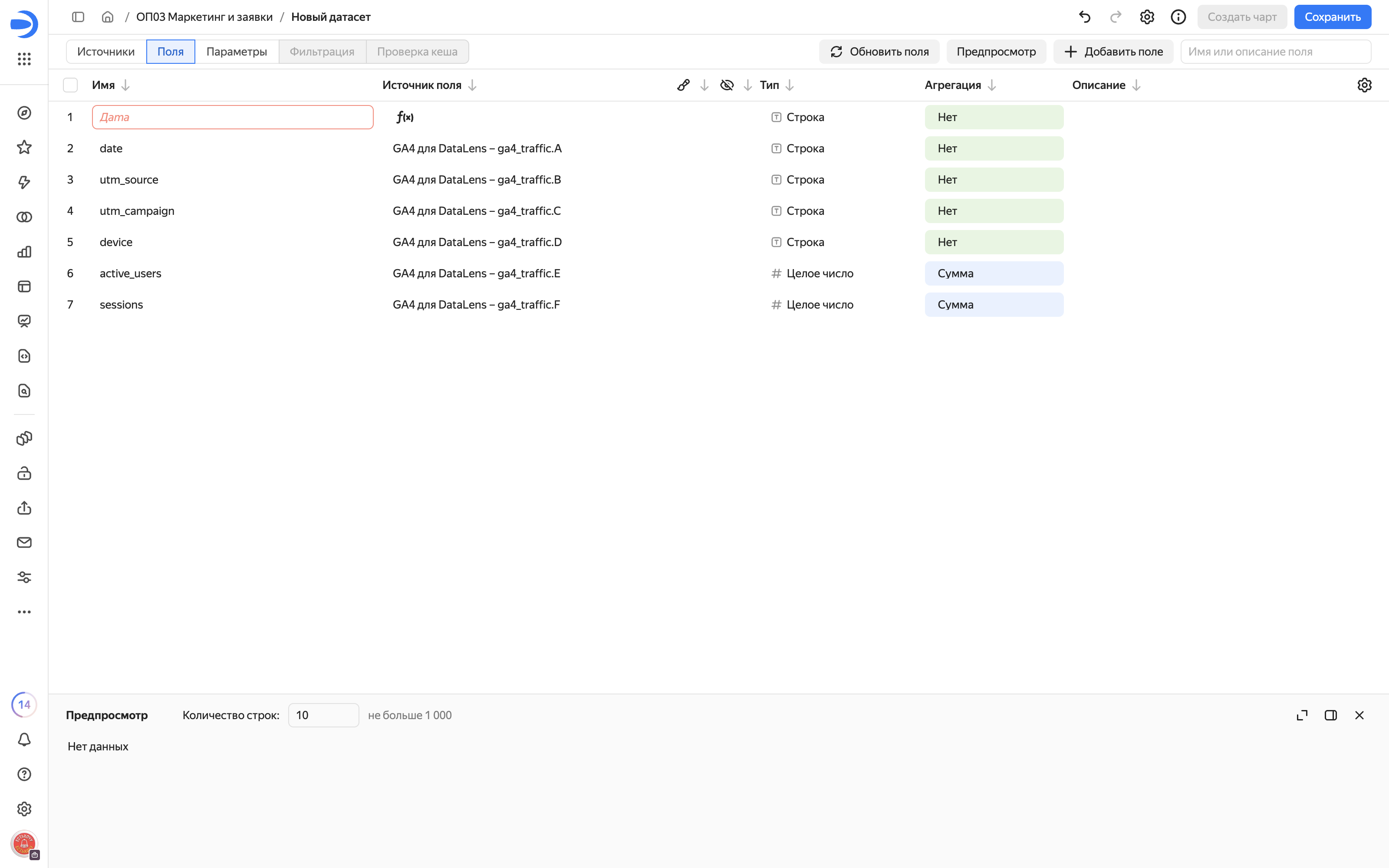Click the Дата field name input
The image size is (1389, 868).
(x=233, y=117)
